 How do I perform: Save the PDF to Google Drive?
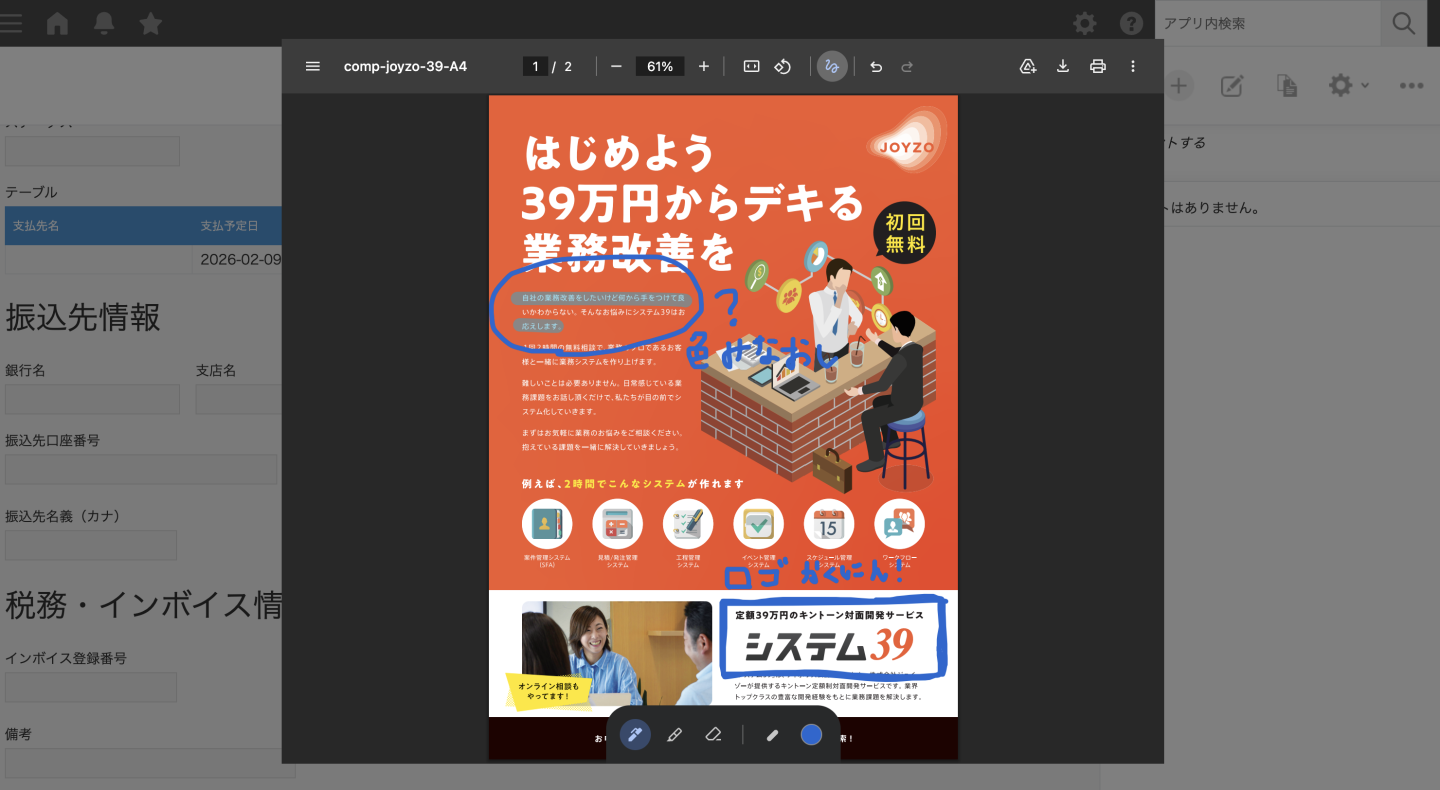coord(1027,66)
